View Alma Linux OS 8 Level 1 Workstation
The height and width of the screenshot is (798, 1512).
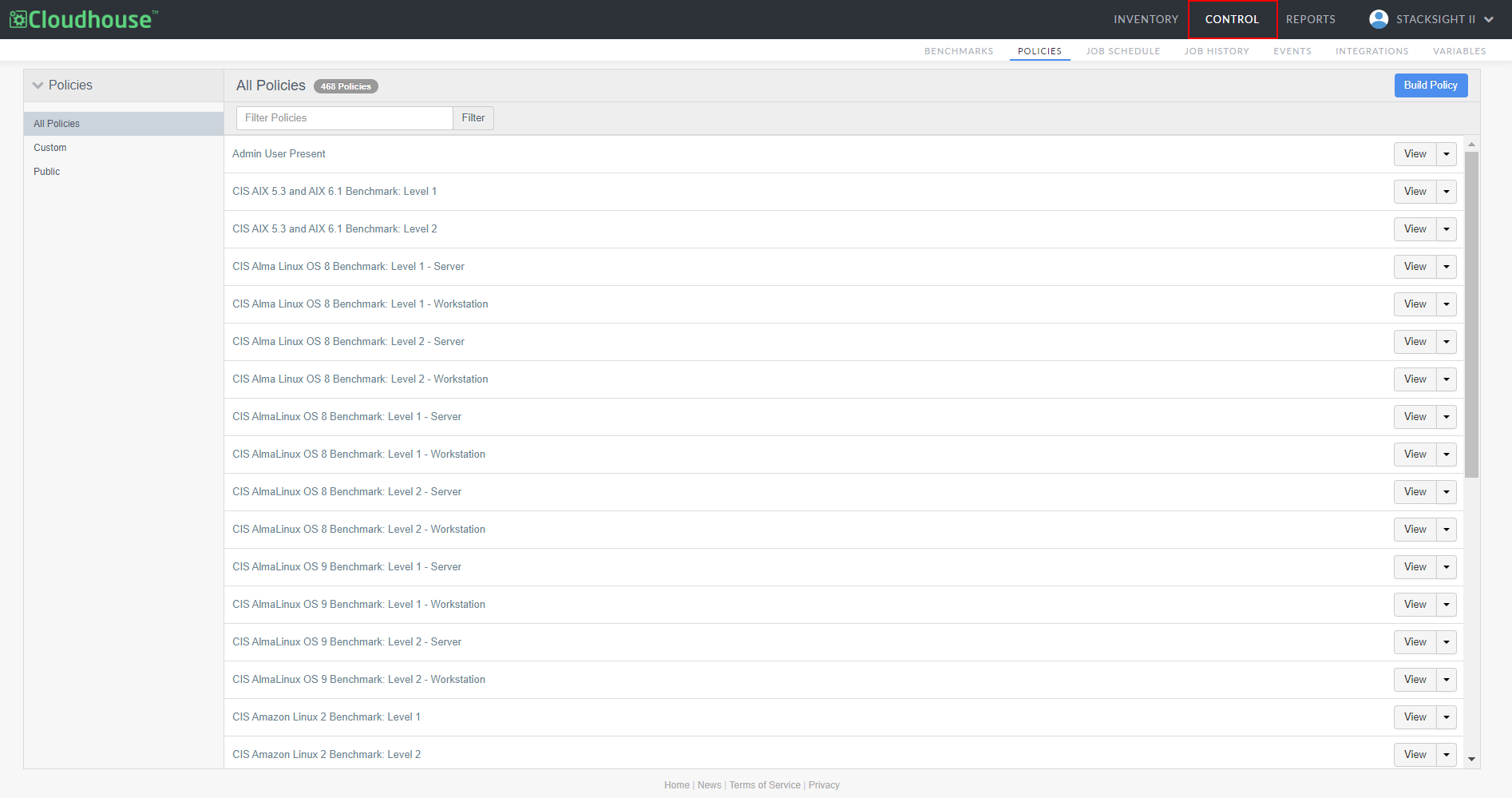point(1415,304)
